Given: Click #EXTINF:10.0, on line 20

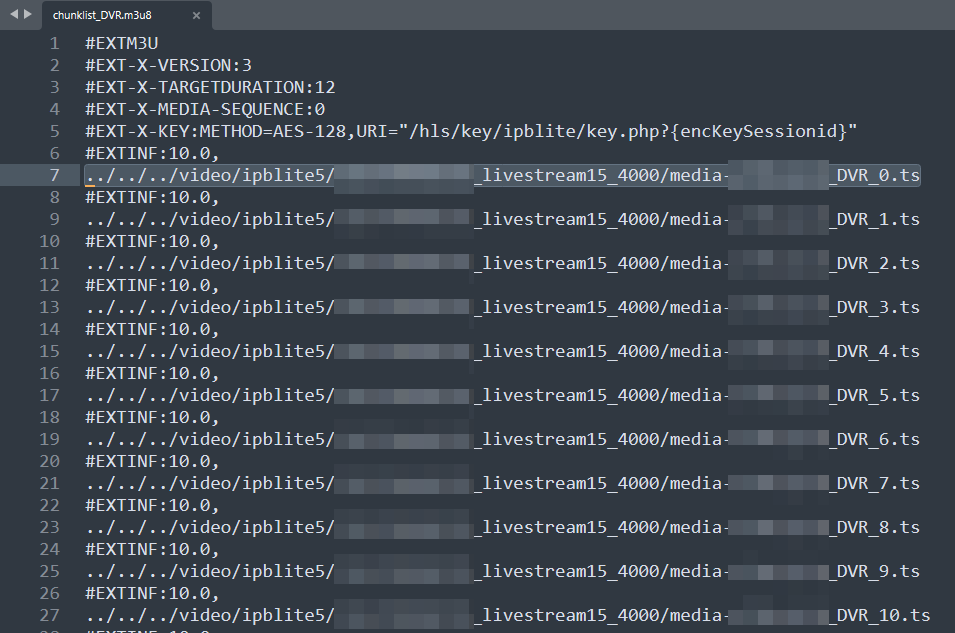Looking at the screenshot, I should [152, 461].
